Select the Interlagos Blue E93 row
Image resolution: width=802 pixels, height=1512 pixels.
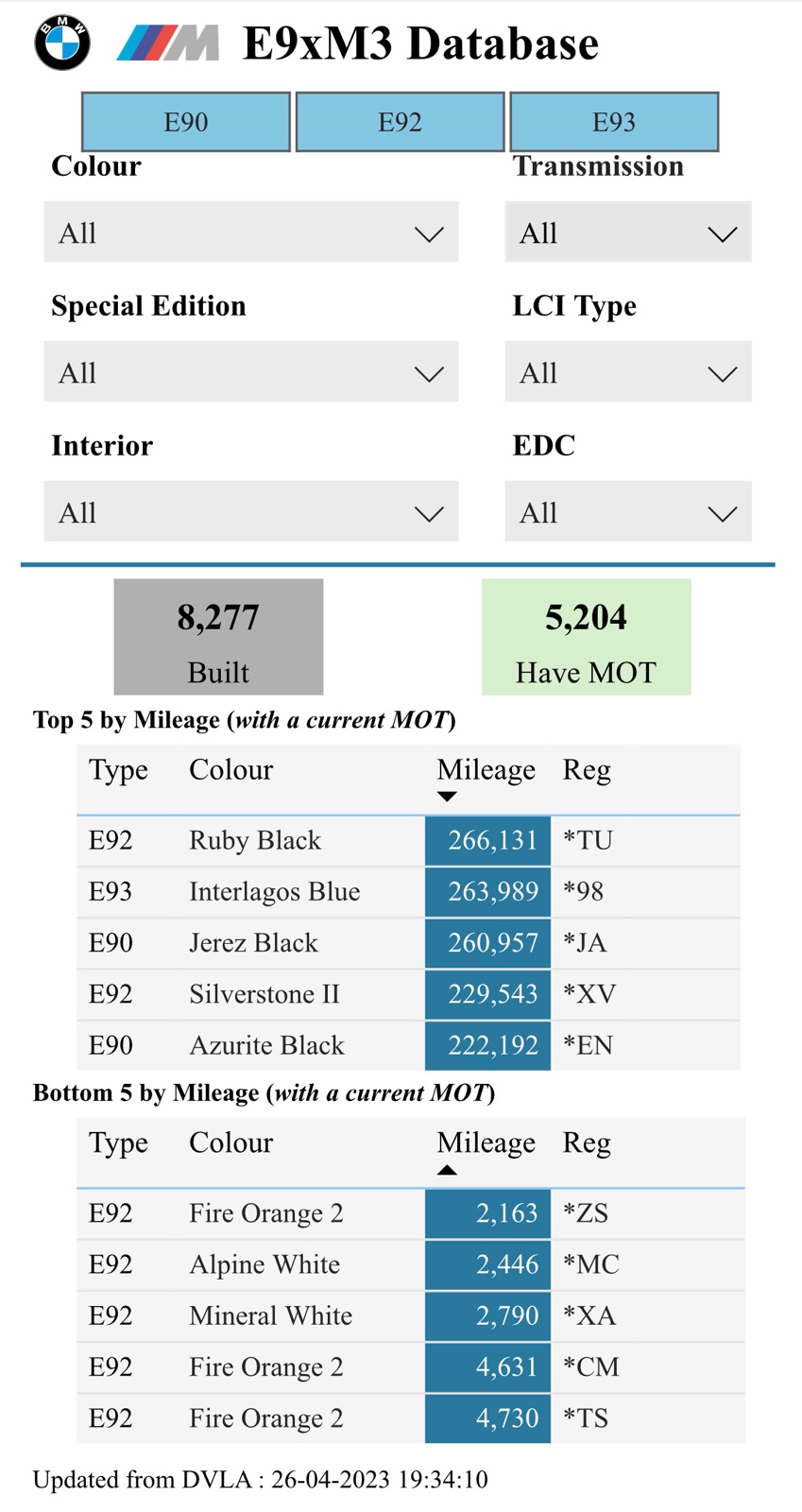tap(408, 891)
